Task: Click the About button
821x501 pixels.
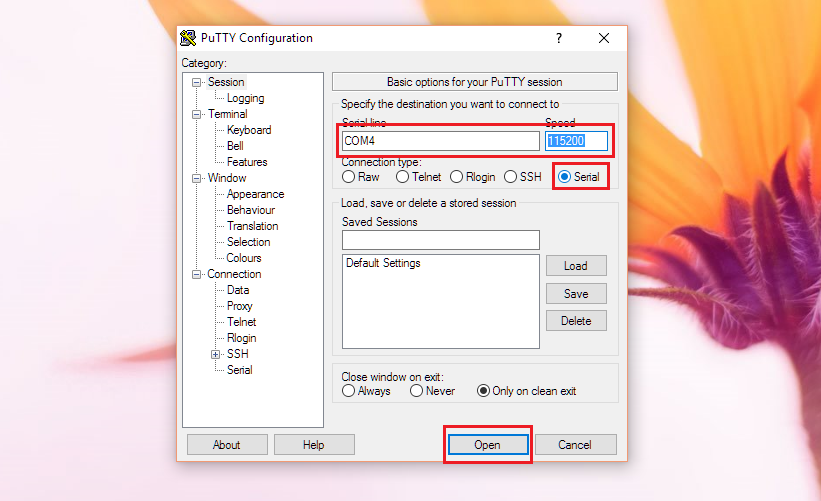Action: 227,445
